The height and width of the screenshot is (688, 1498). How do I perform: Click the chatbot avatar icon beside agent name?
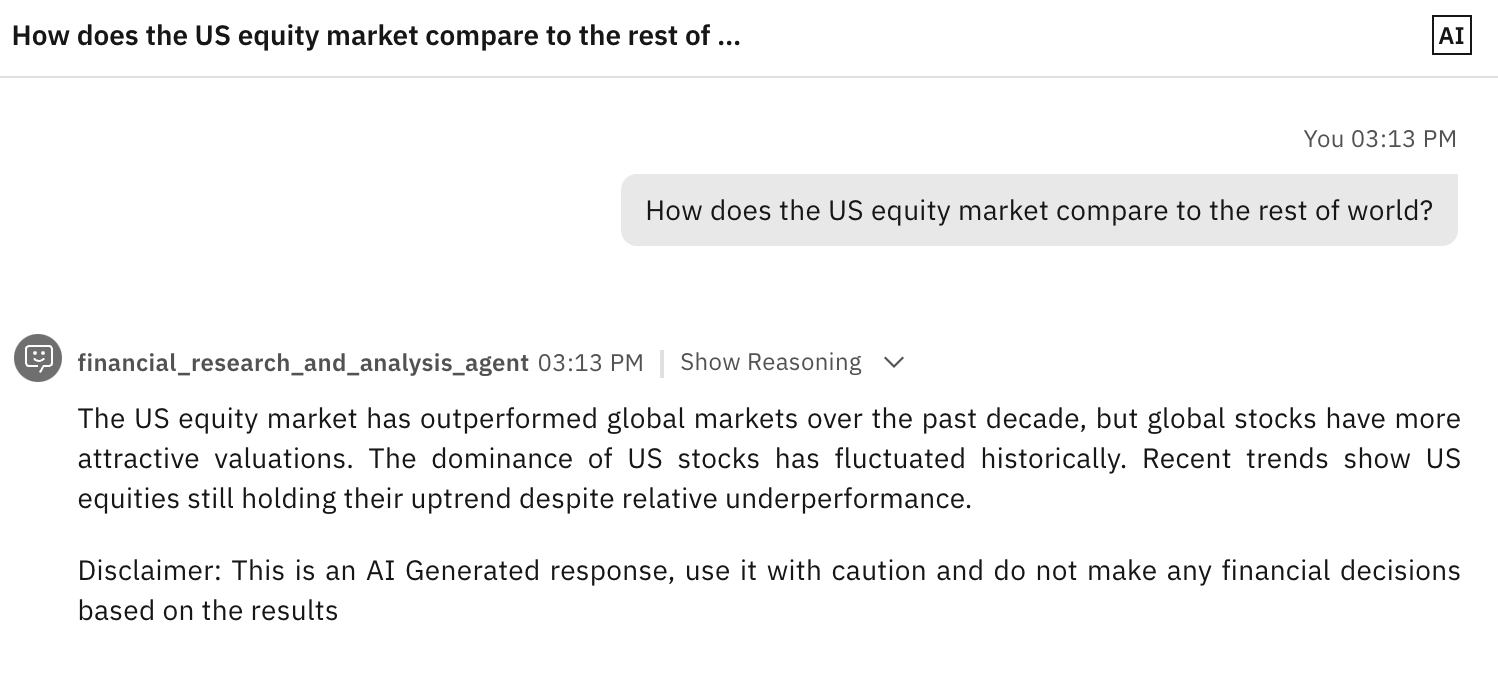38,358
